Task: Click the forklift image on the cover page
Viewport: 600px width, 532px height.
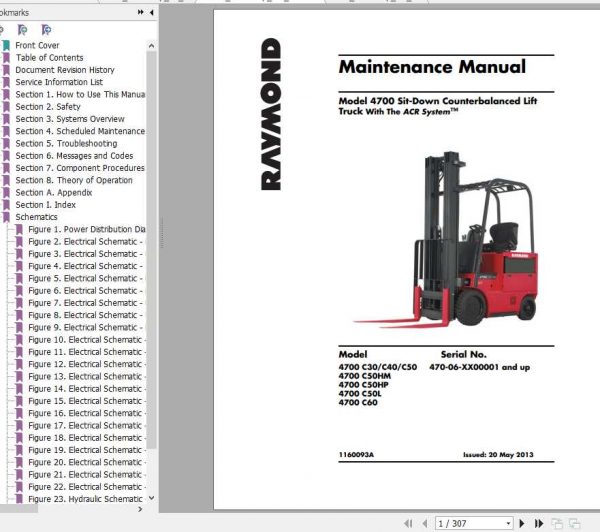Action: (446, 240)
